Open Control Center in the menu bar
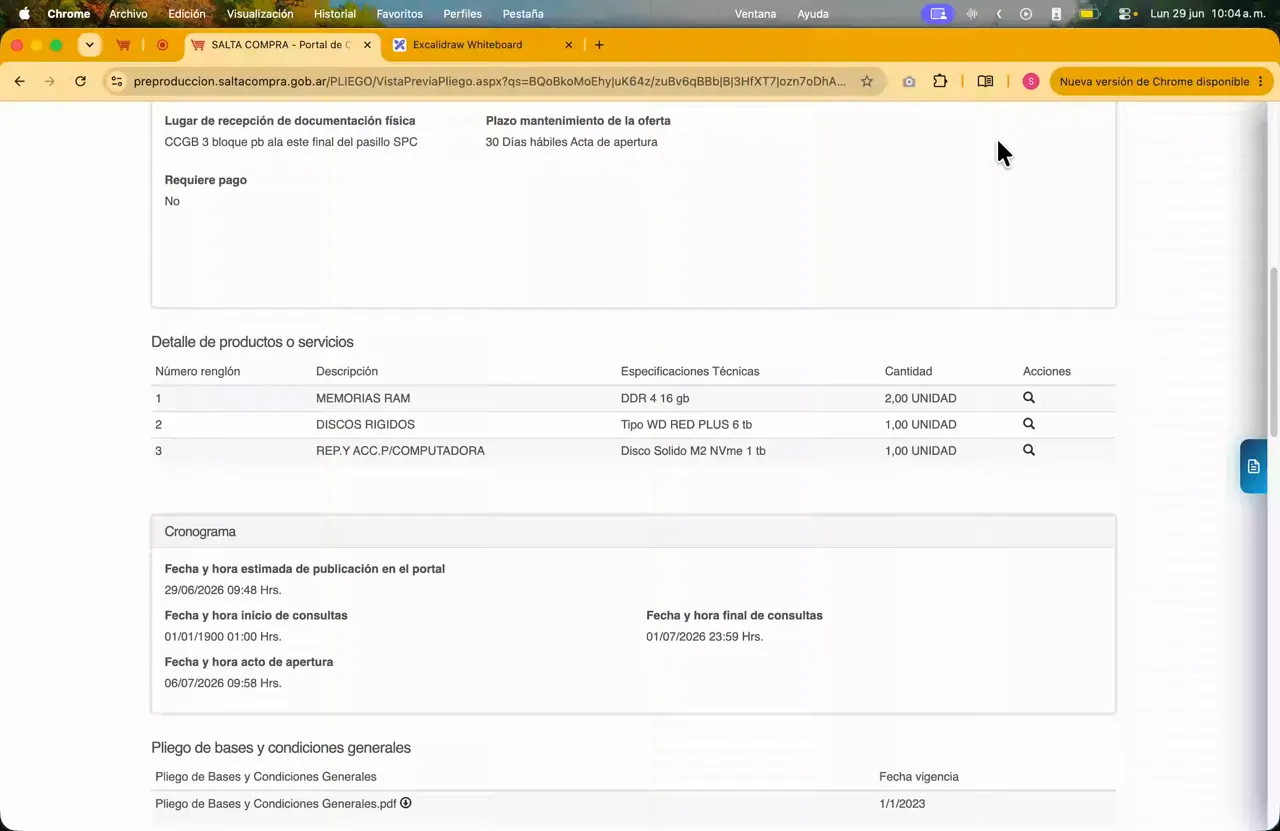 pyautogui.click(x=1125, y=14)
